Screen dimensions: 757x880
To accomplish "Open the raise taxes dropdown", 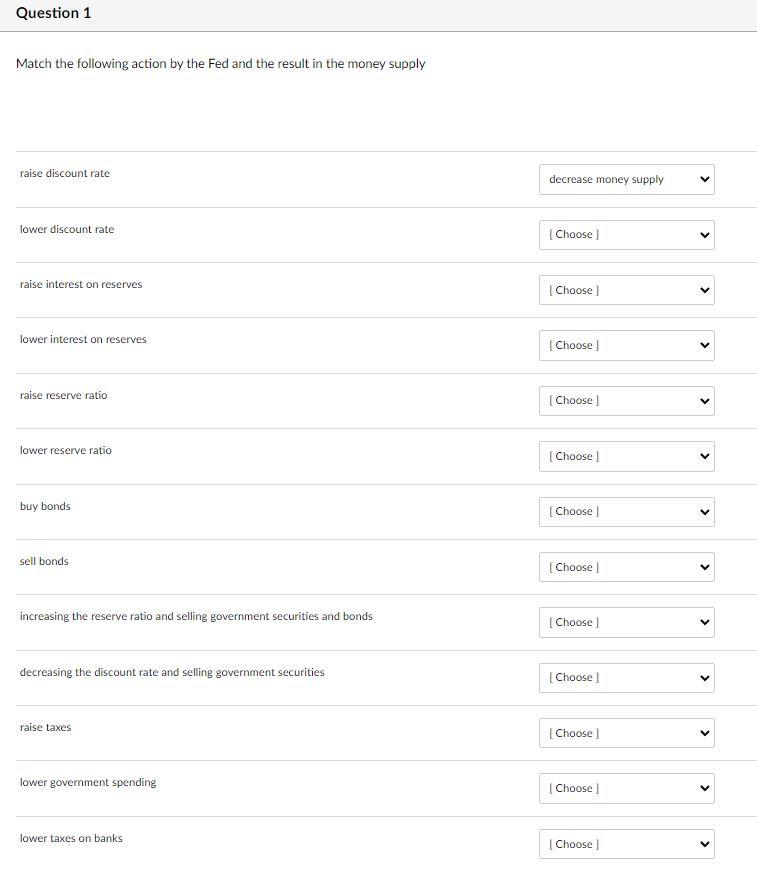I will pos(627,734).
